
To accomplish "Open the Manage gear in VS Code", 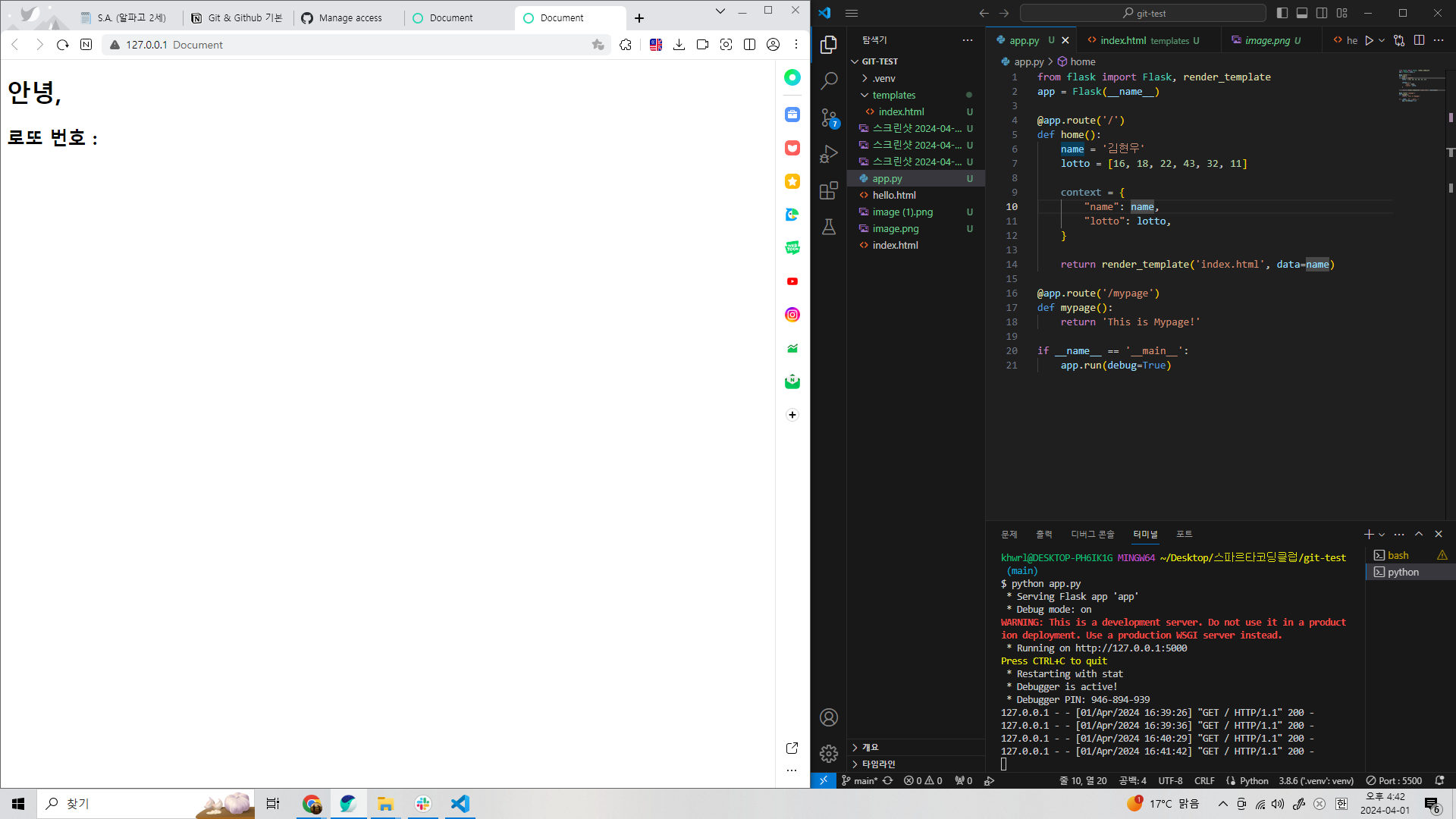I will [x=829, y=754].
